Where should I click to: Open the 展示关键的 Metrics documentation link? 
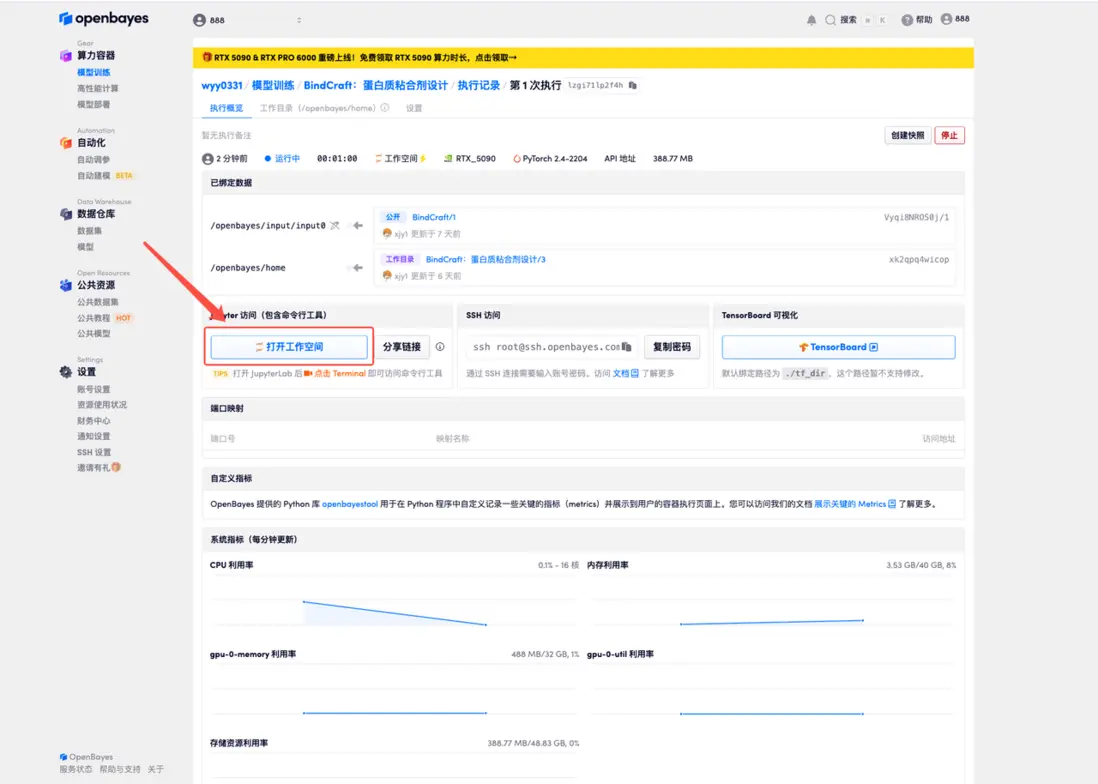point(855,504)
